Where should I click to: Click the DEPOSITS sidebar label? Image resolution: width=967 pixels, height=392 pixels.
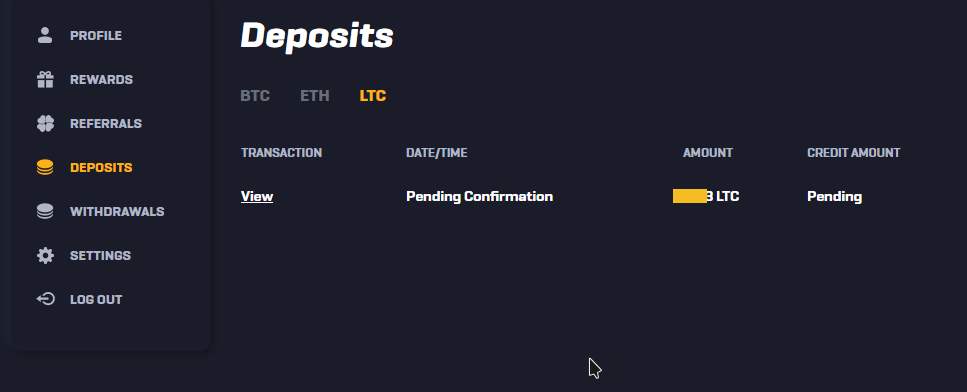(x=101, y=168)
